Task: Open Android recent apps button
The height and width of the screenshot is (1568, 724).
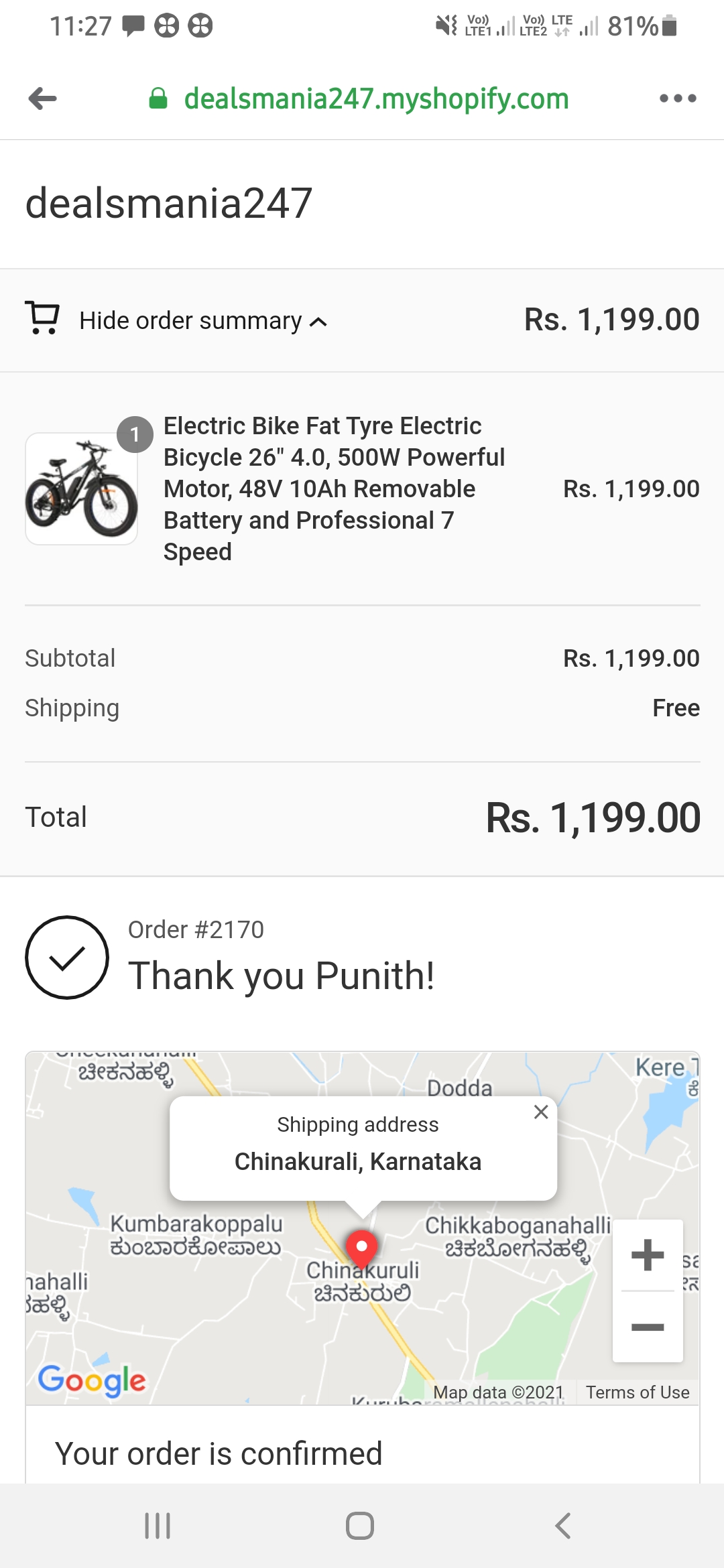Action: tap(158, 1526)
